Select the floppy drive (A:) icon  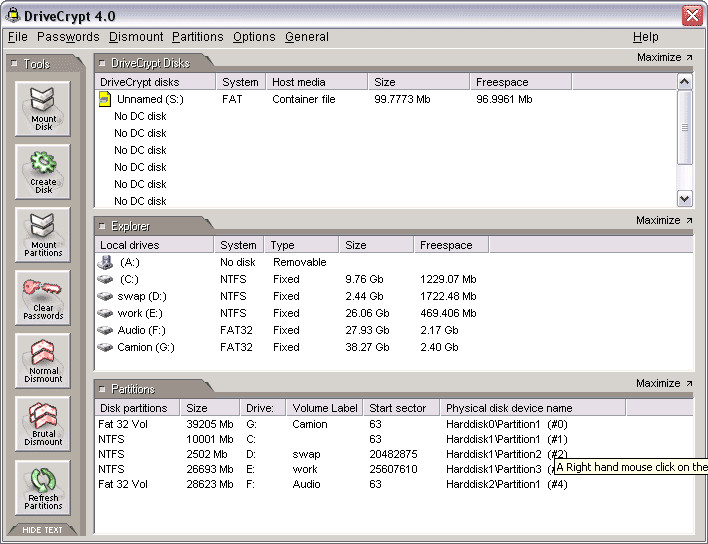pyautogui.click(x=105, y=262)
